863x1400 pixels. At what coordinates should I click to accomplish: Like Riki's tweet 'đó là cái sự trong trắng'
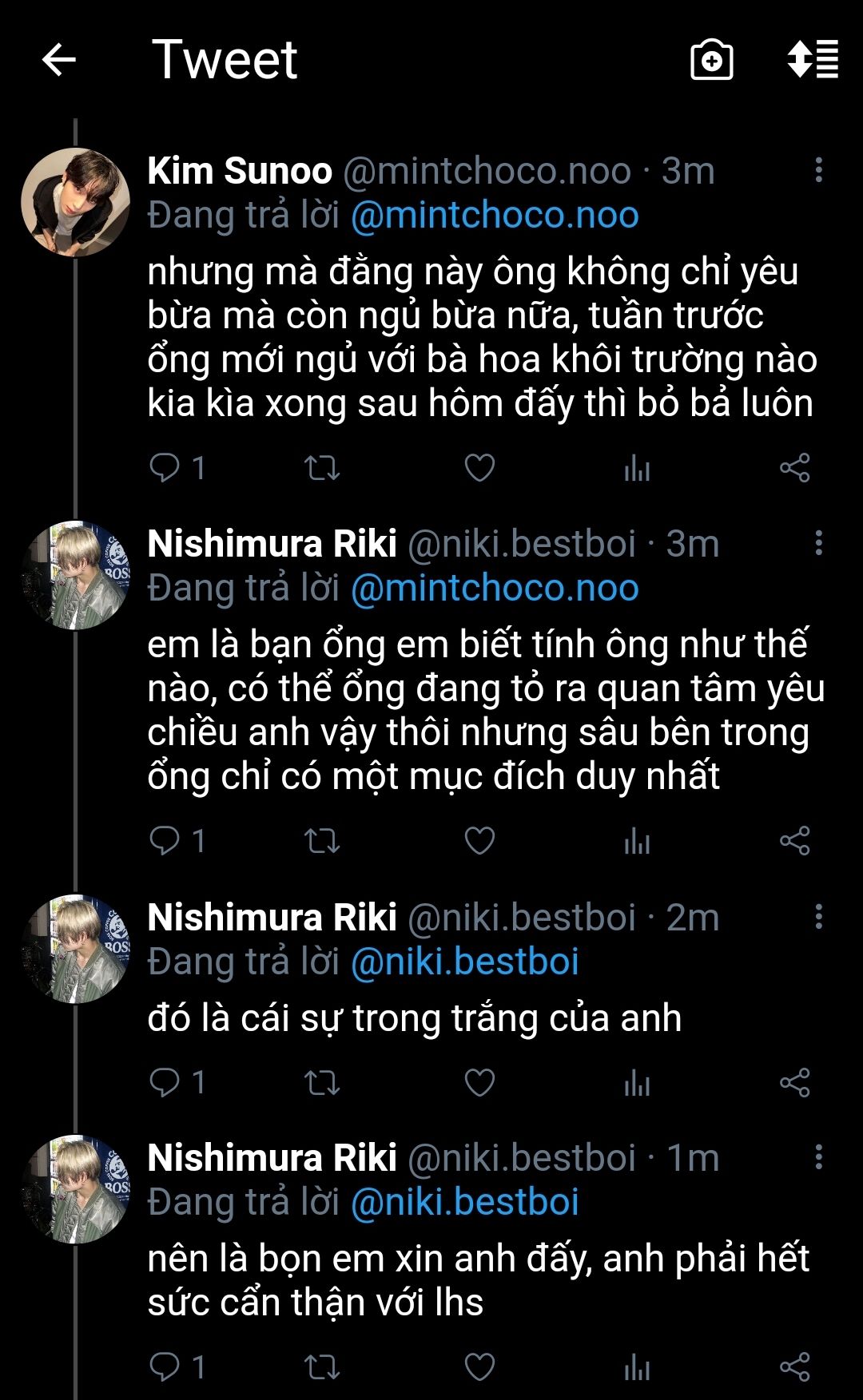[479, 1082]
